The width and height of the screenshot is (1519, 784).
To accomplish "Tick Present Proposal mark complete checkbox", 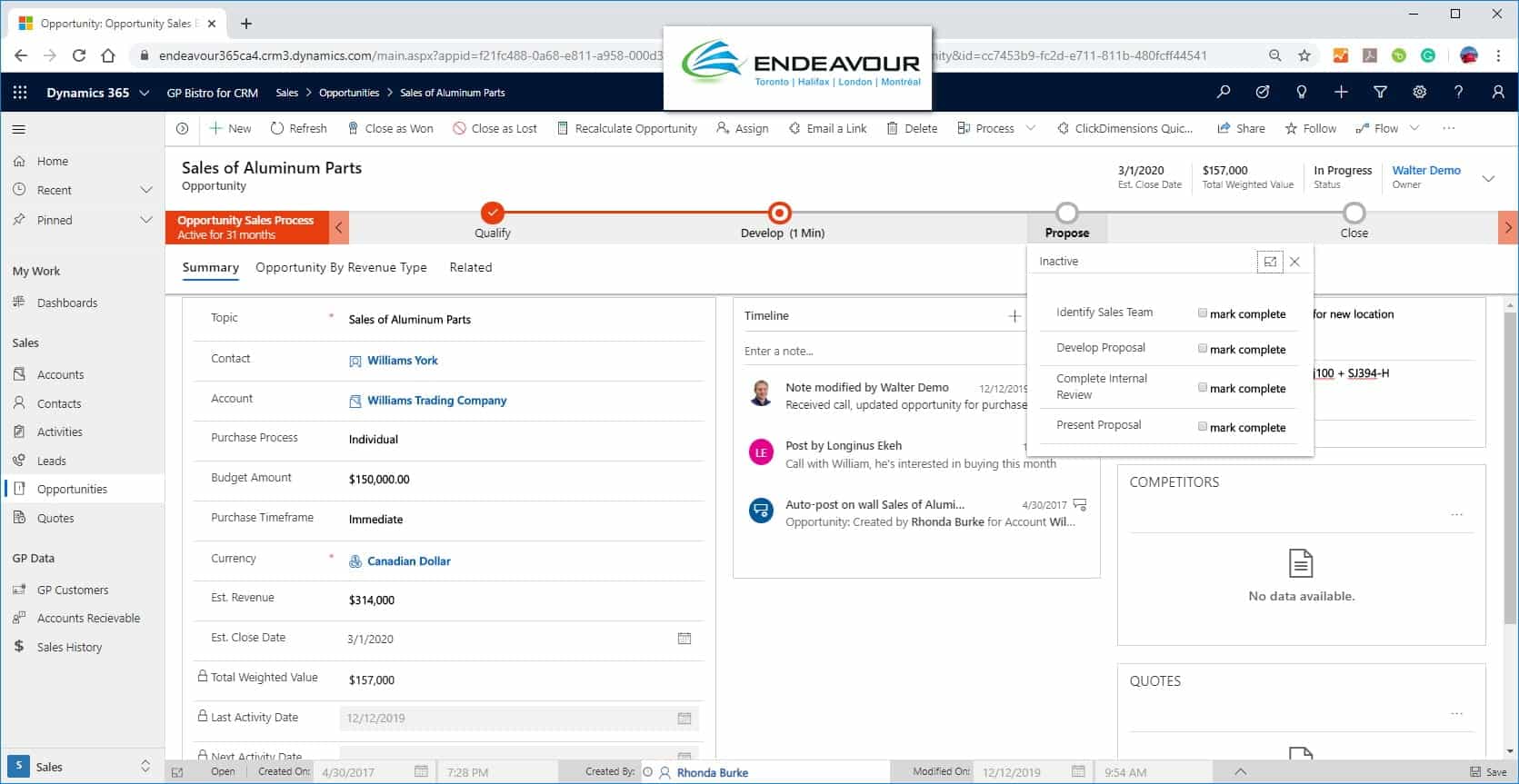I will point(1203,427).
